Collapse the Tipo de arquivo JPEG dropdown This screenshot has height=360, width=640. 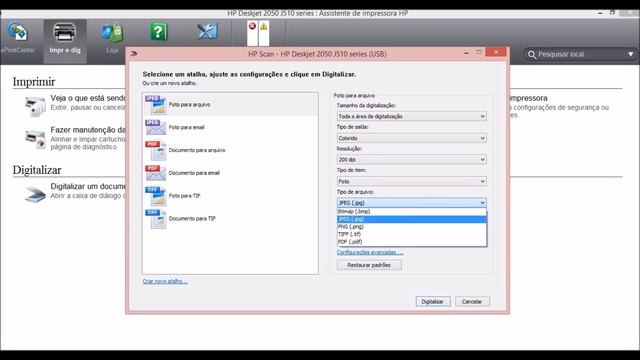(411, 203)
